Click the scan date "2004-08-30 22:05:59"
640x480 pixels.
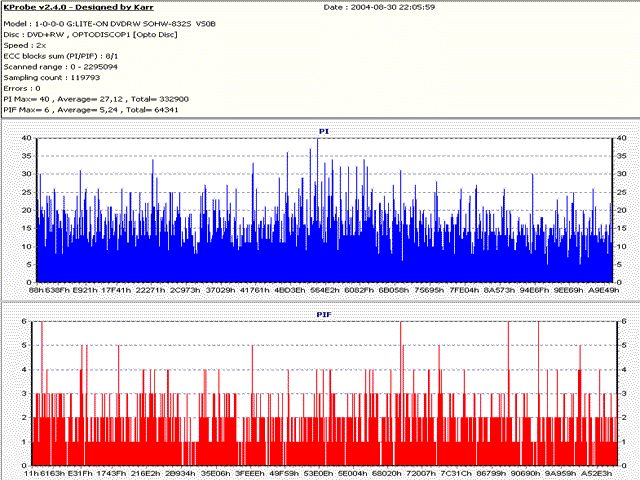391,7
